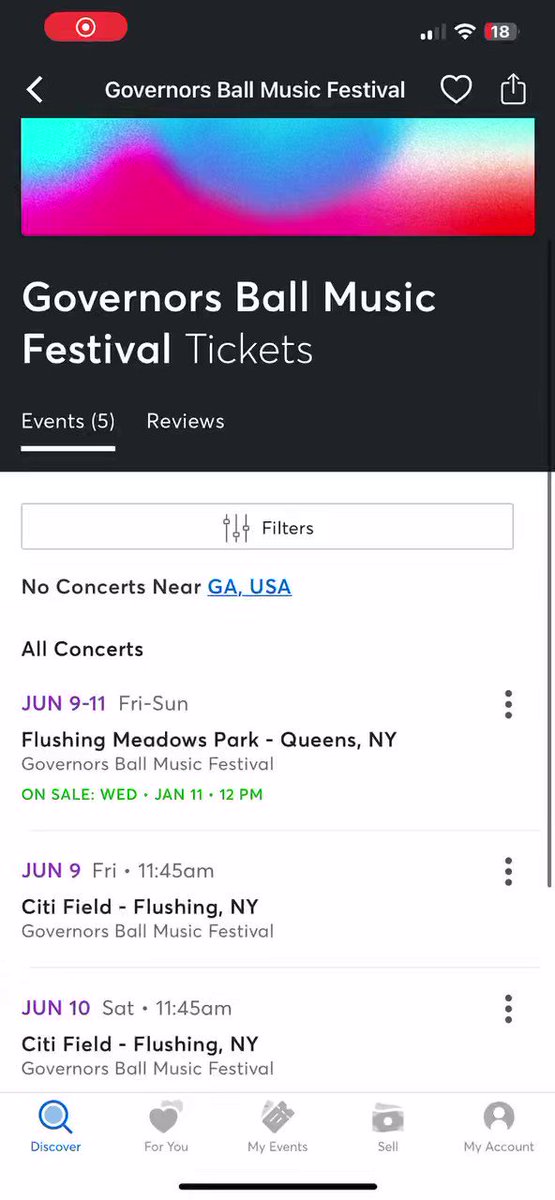Viewport: 555px width, 1200px height.
Task: Tap the red screen recording indicator
Action: coord(86,28)
